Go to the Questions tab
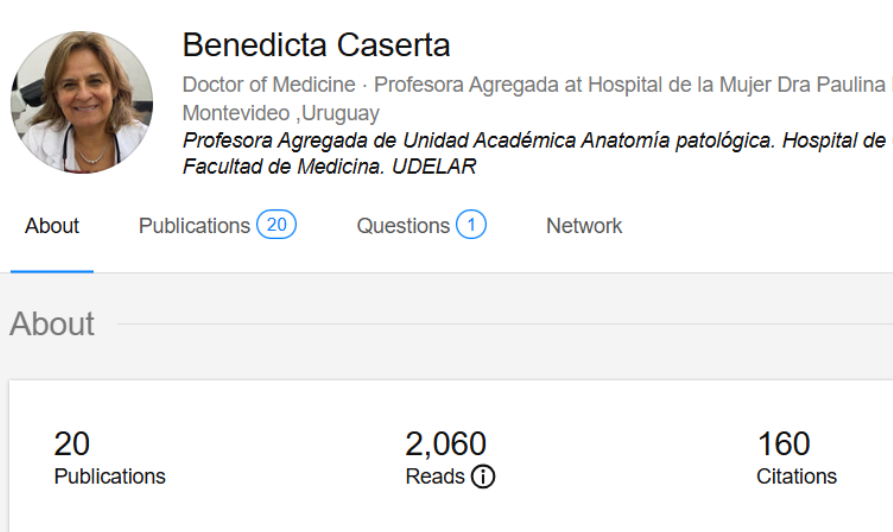This screenshot has width=893, height=532. click(403, 226)
